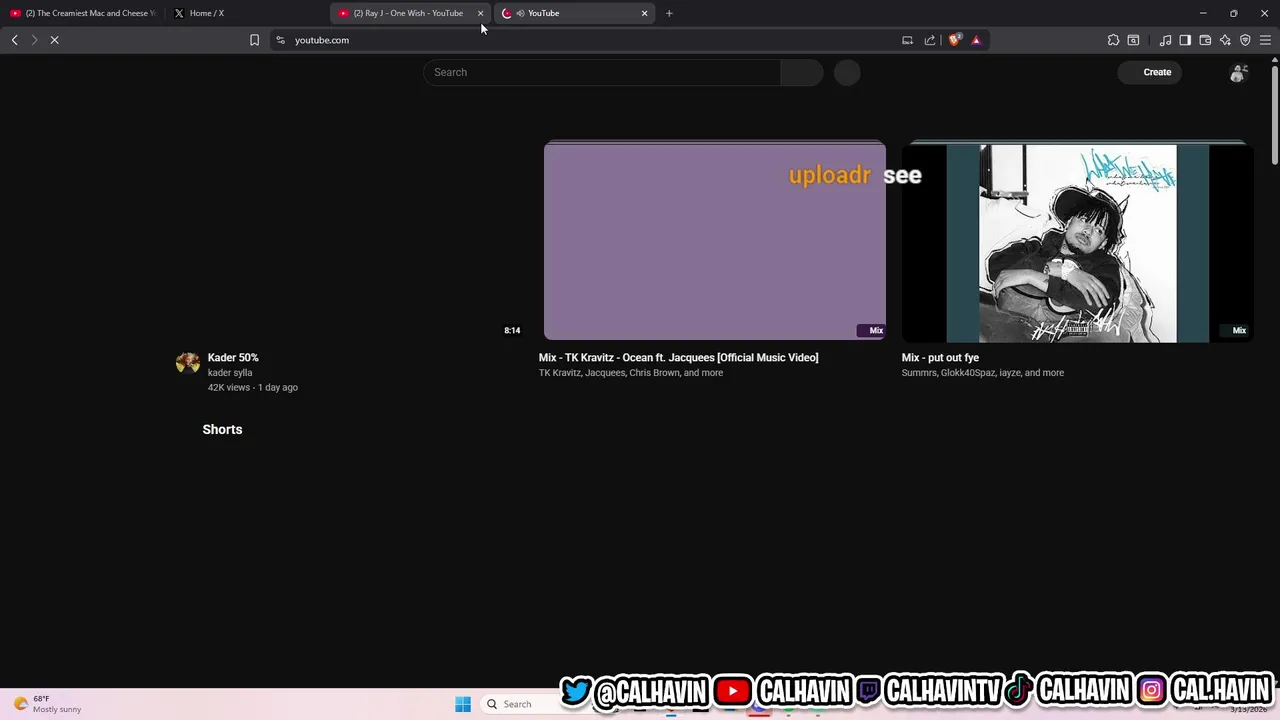The image size is (1280, 720).
Task: Close the YouTube tab
Action: (x=644, y=13)
